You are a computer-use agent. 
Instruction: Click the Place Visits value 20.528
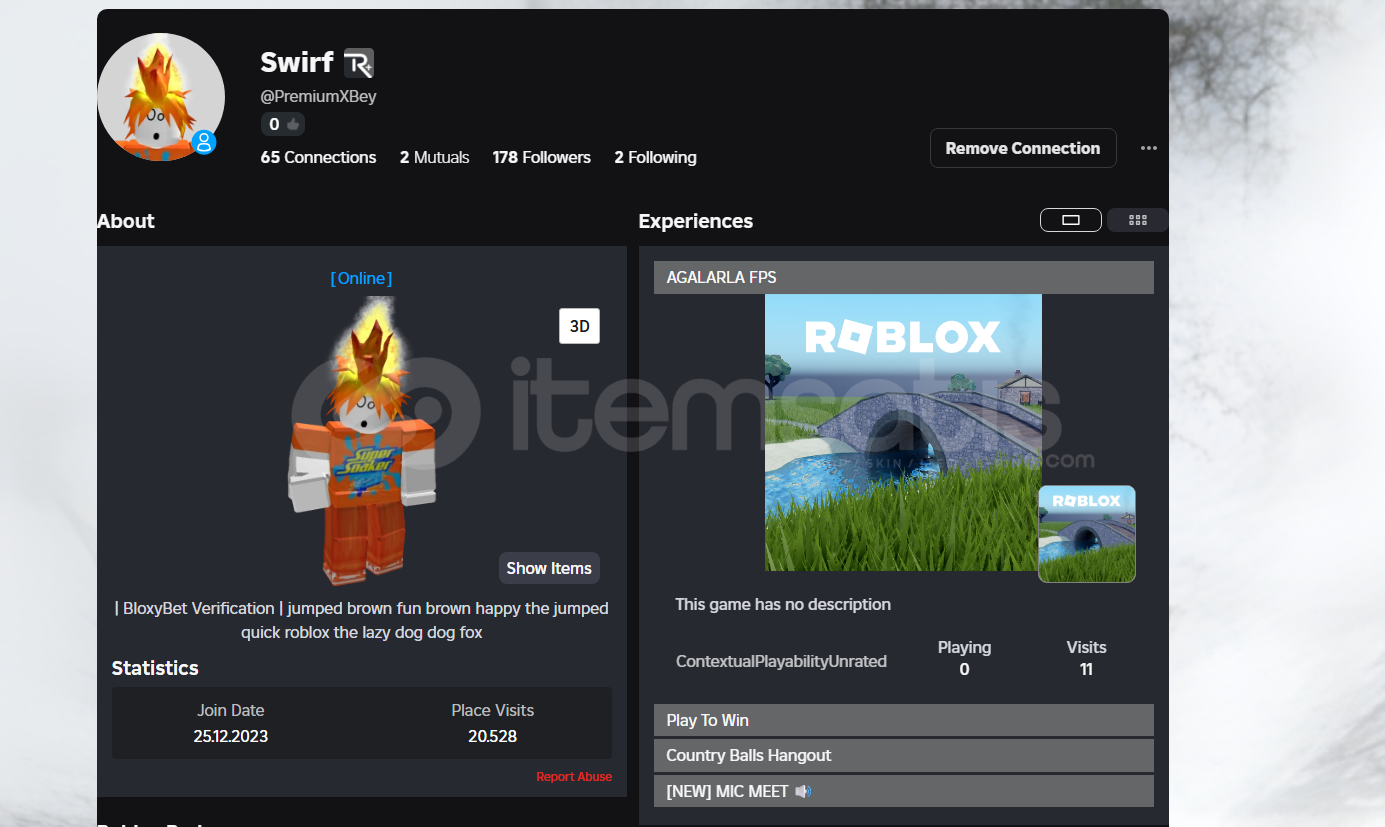pyautogui.click(x=492, y=736)
